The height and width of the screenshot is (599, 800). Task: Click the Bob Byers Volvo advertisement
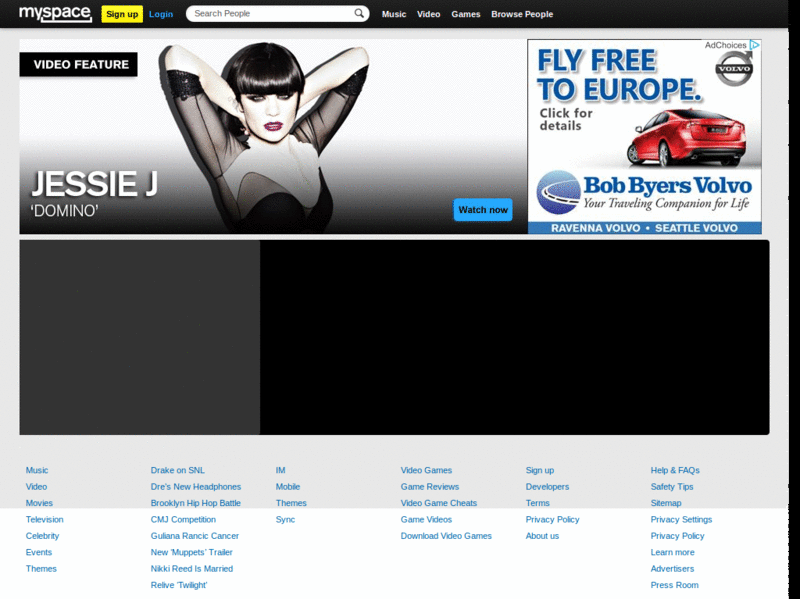coord(644,137)
